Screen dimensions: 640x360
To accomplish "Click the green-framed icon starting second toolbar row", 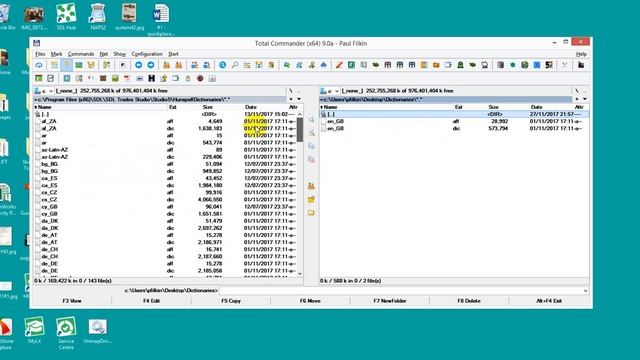I will [39, 78].
